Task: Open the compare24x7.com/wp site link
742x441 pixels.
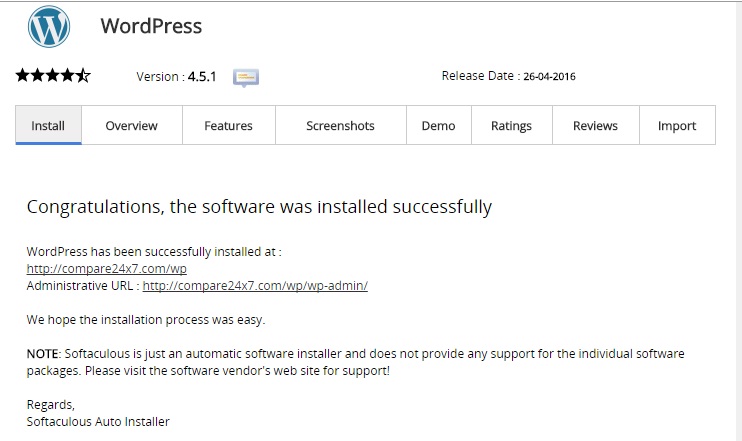Action: pyautogui.click(x=107, y=269)
